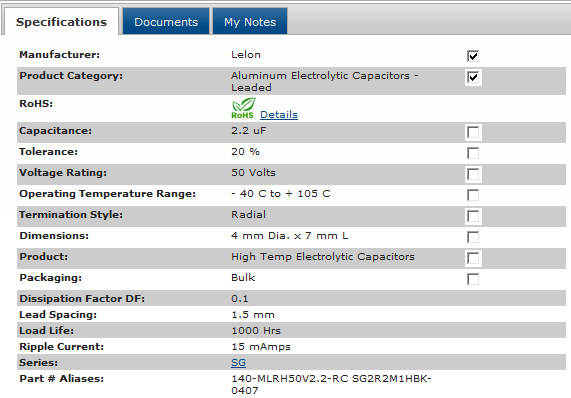Tick the Product High Temp checkbox
This screenshot has width=571, height=398.
pyautogui.click(x=473, y=258)
